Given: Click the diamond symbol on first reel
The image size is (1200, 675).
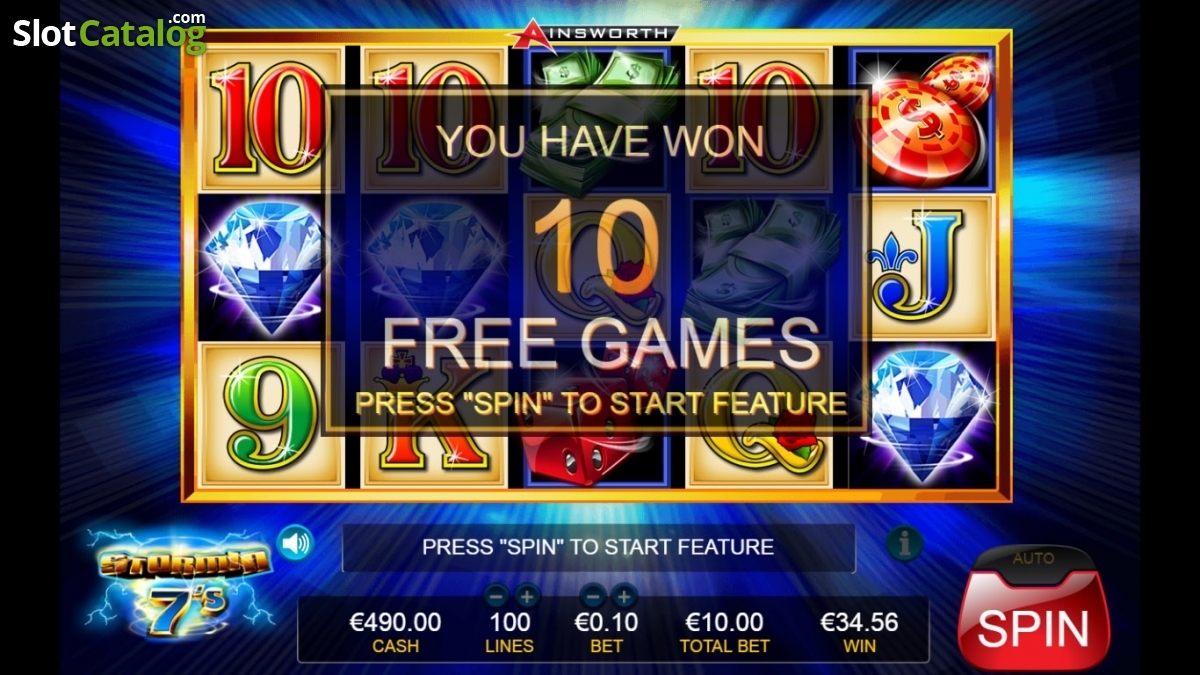Looking at the screenshot, I should [x=261, y=266].
